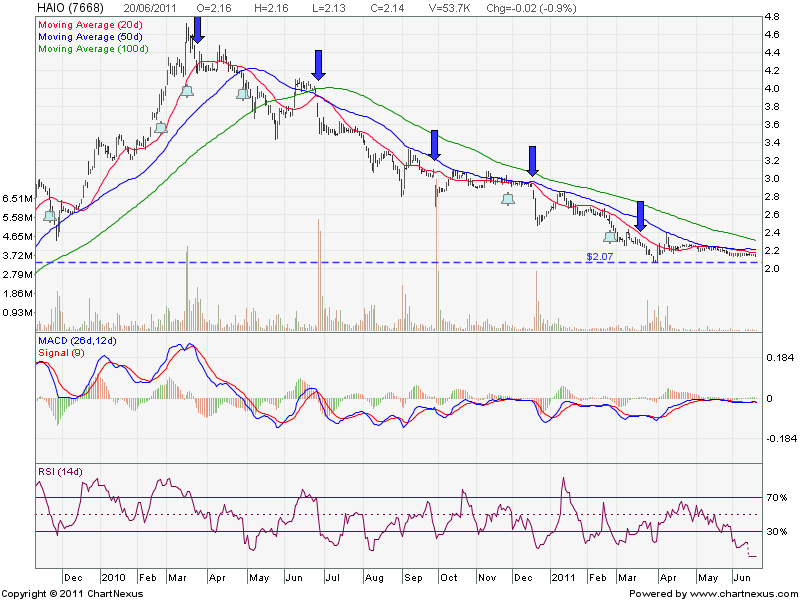Click the change value Chg=-0.02 (-0.9%)
The height and width of the screenshot is (600, 800).
coord(531,8)
